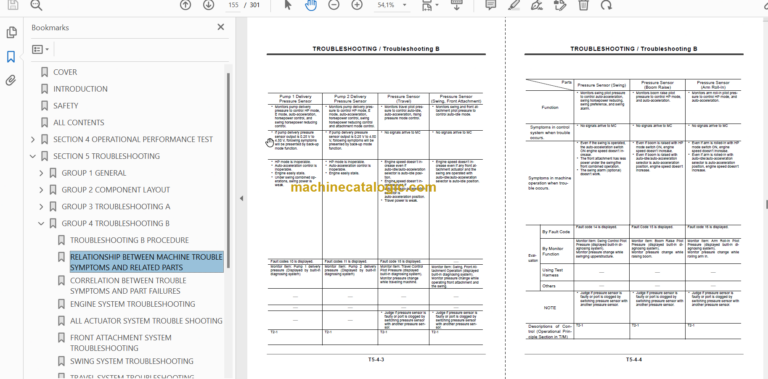Click the 'Bookmarks' panel title
This screenshot has width=768, height=379.
pos(50,27)
